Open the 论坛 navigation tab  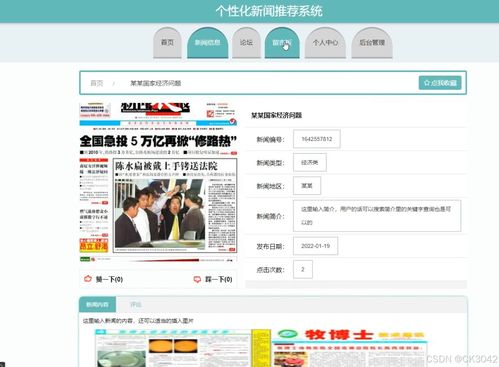click(x=246, y=43)
